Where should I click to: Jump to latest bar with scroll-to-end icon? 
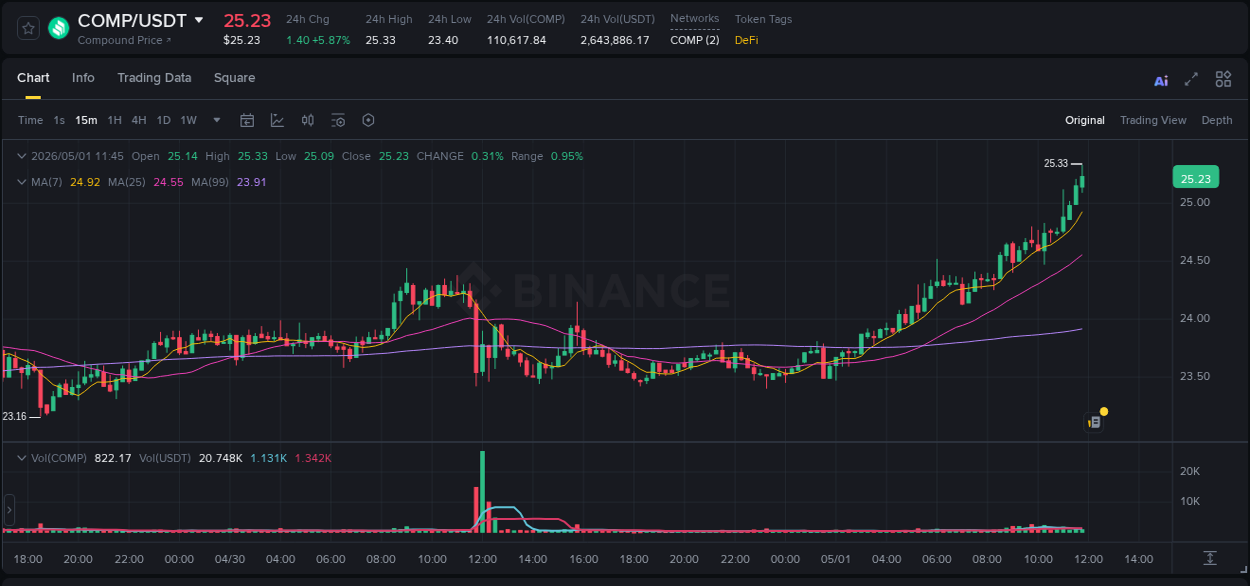[x=1210, y=558]
